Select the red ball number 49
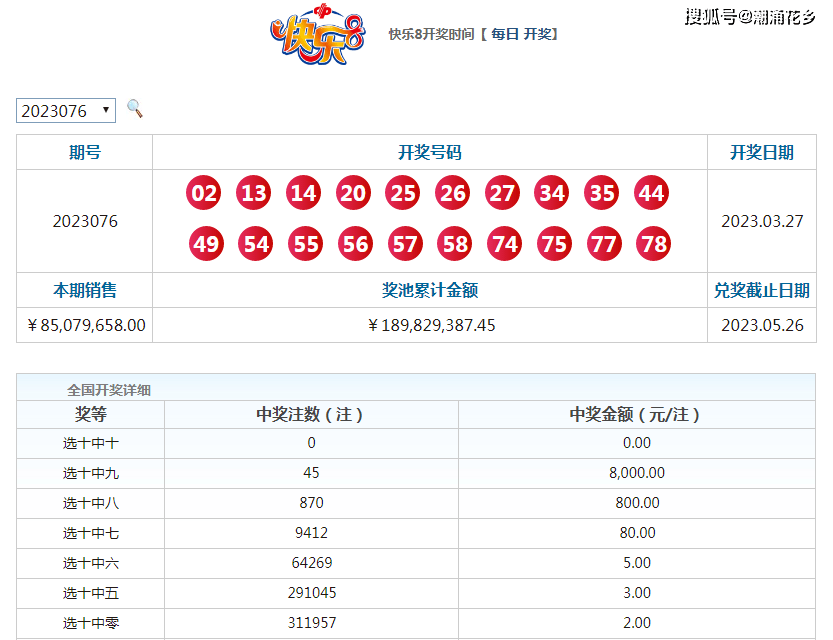This screenshot has width=833, height=640. 206,244
